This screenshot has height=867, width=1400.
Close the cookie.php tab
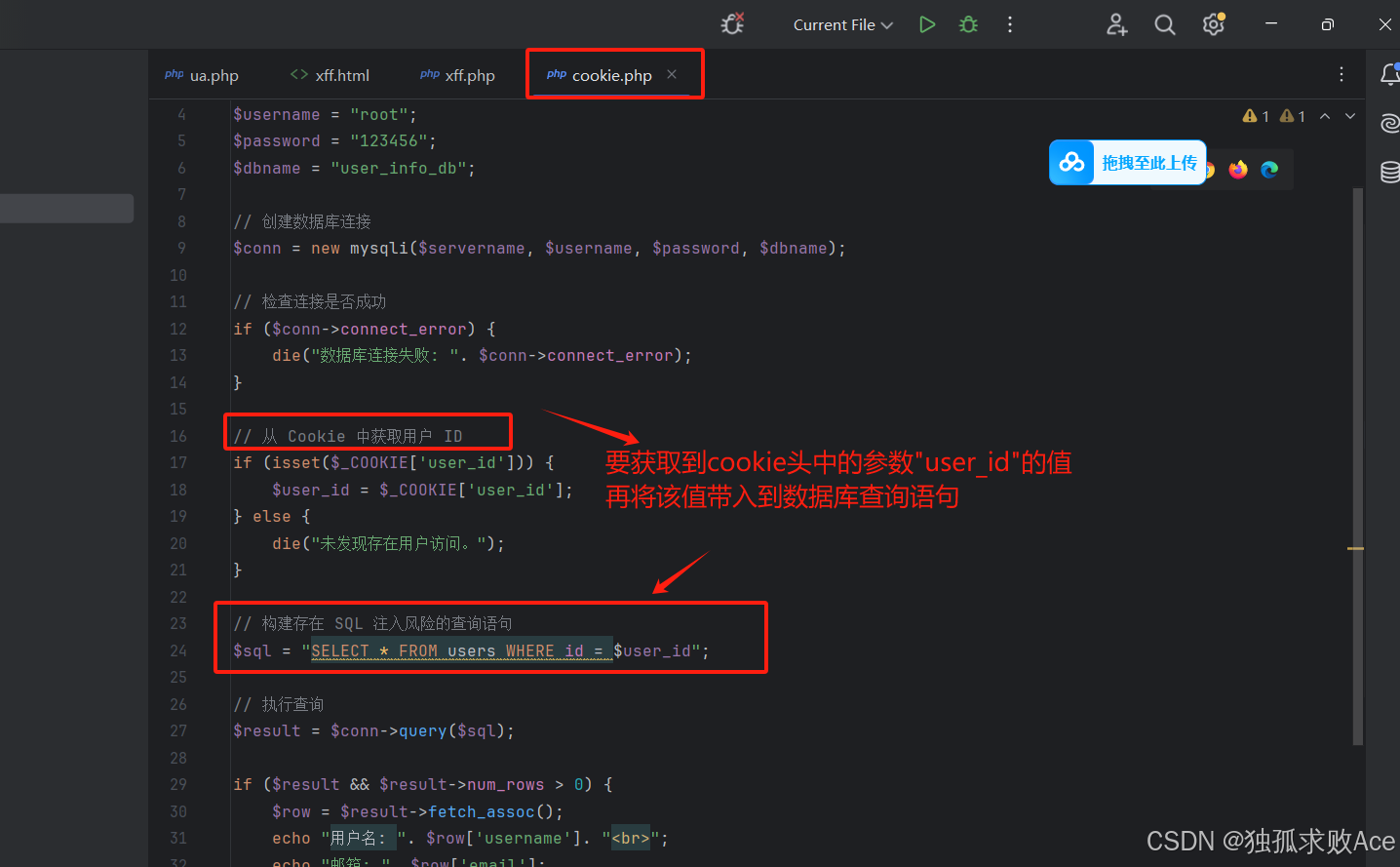click(671, 74)
